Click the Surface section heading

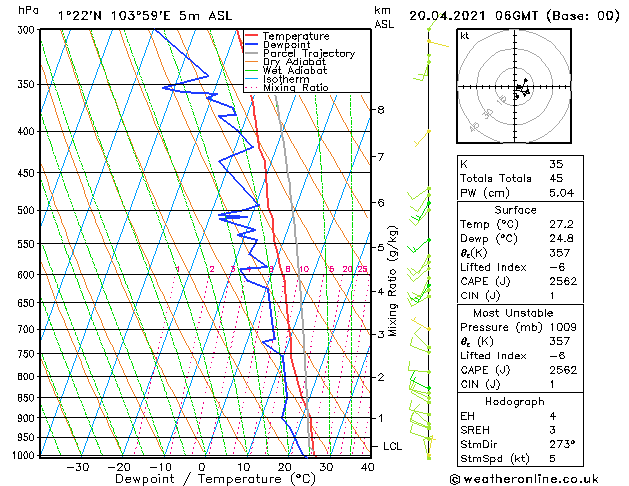pyautogui.click(x=515, y=210)
